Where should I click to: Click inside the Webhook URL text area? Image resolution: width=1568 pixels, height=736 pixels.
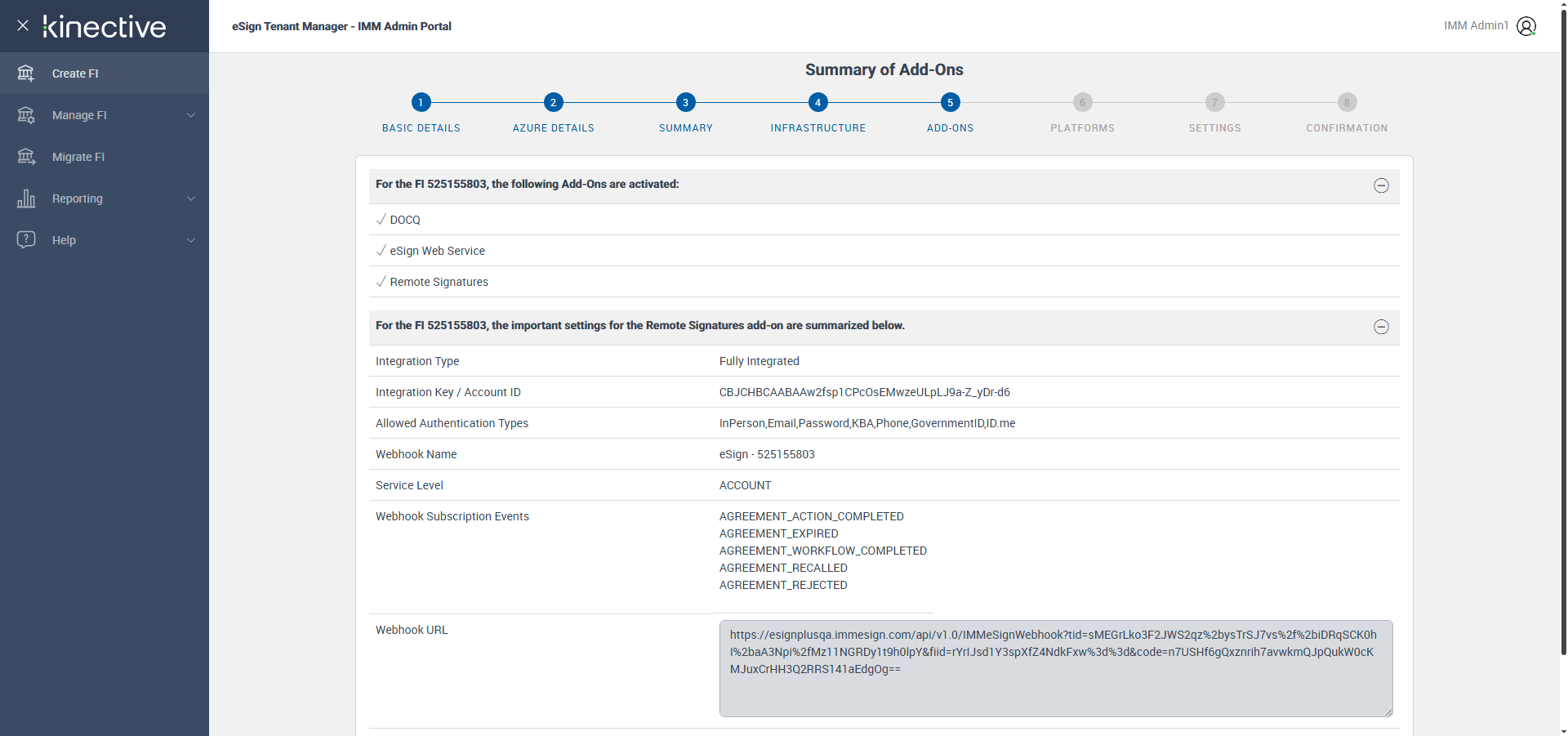click(1056, 668)
